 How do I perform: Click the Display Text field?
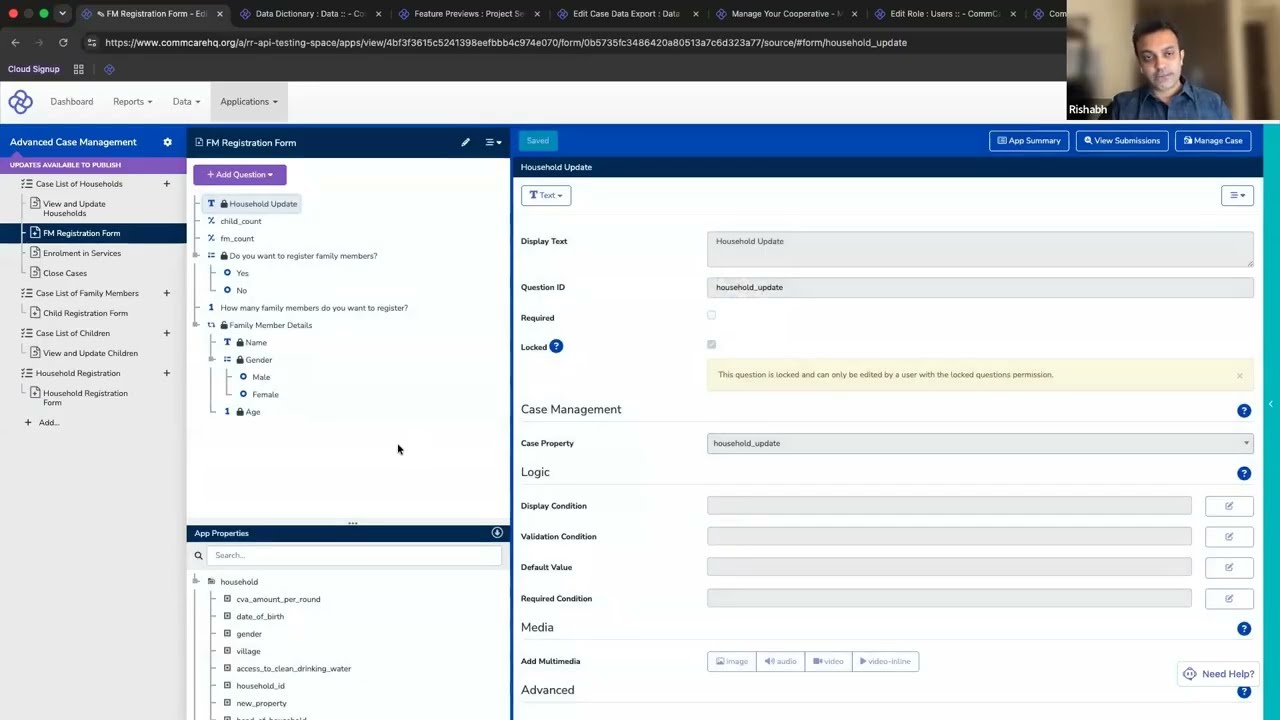pos(980,249)
